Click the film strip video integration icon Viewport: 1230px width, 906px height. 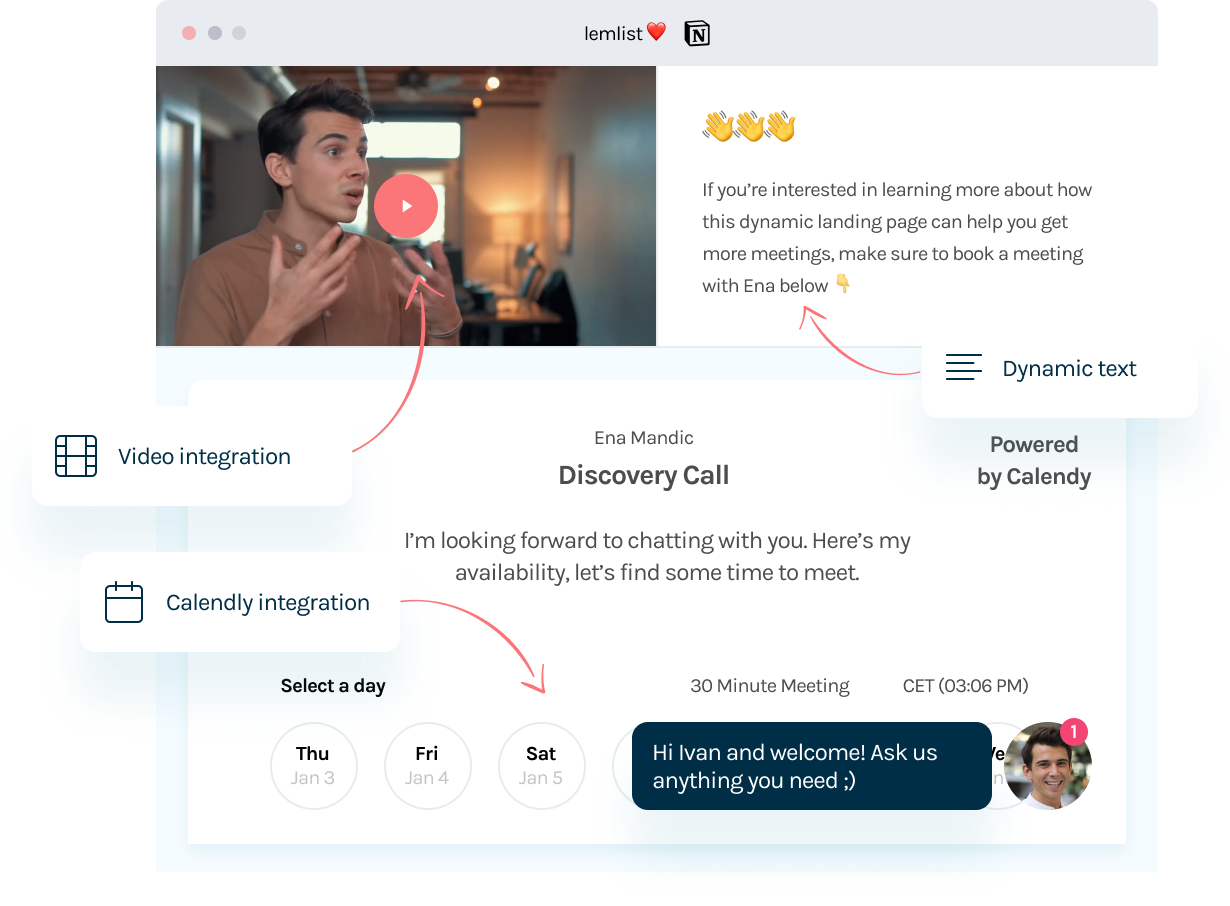click(x=76, y=456)
